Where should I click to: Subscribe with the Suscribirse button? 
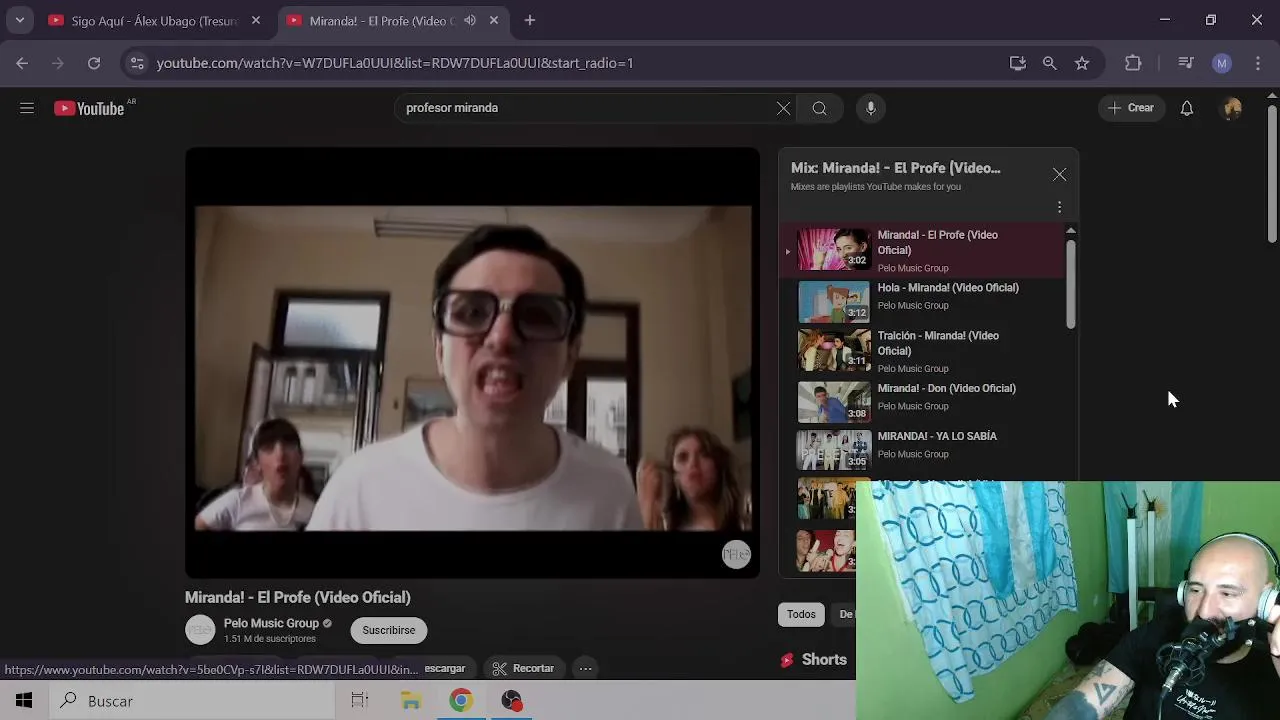coord(388,630)
